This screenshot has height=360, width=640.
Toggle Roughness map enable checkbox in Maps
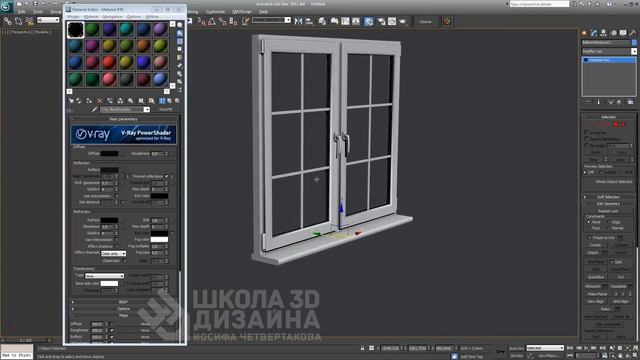(x=112, y=330)
